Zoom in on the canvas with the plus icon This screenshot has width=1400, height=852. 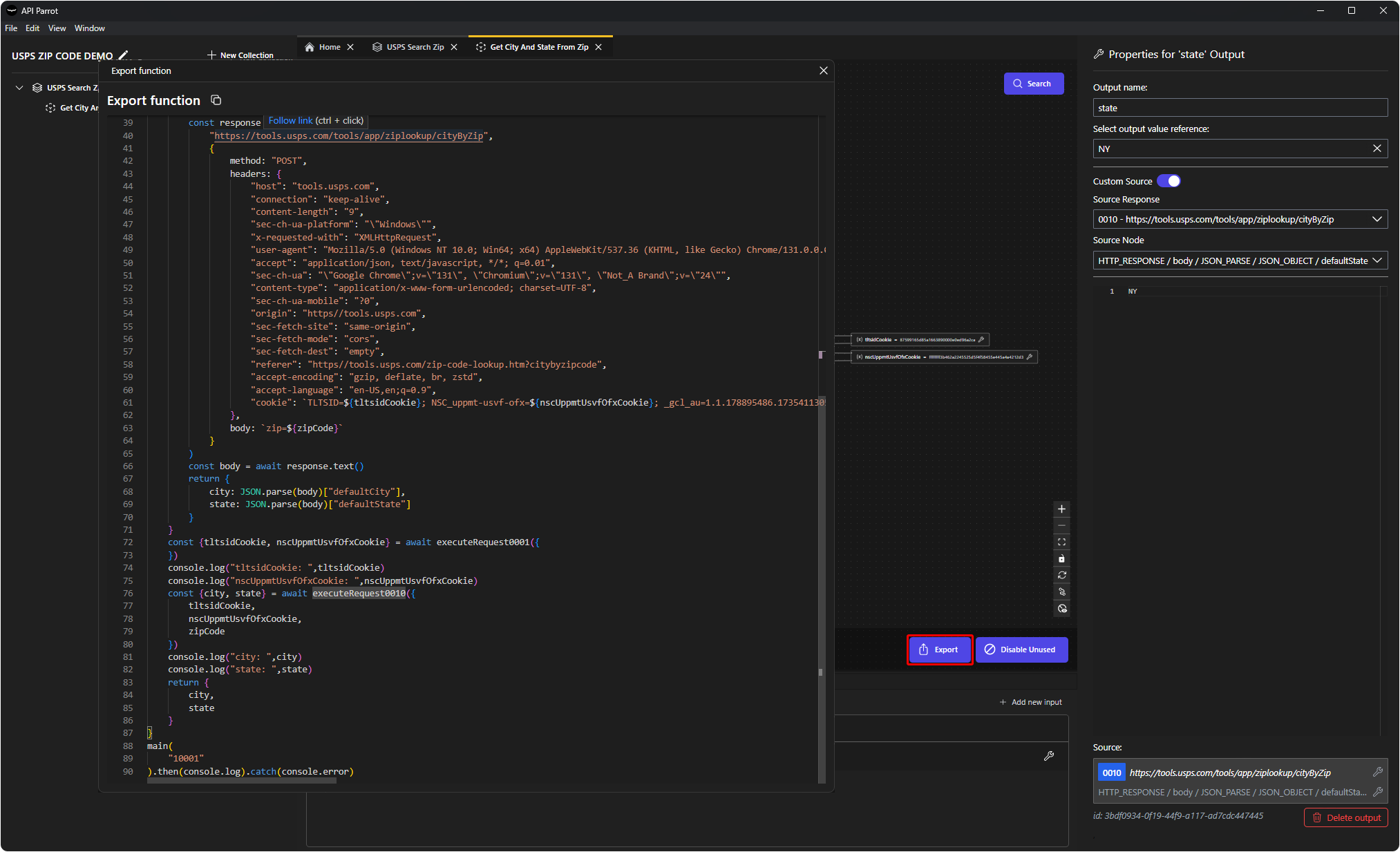click(1061, 509)
